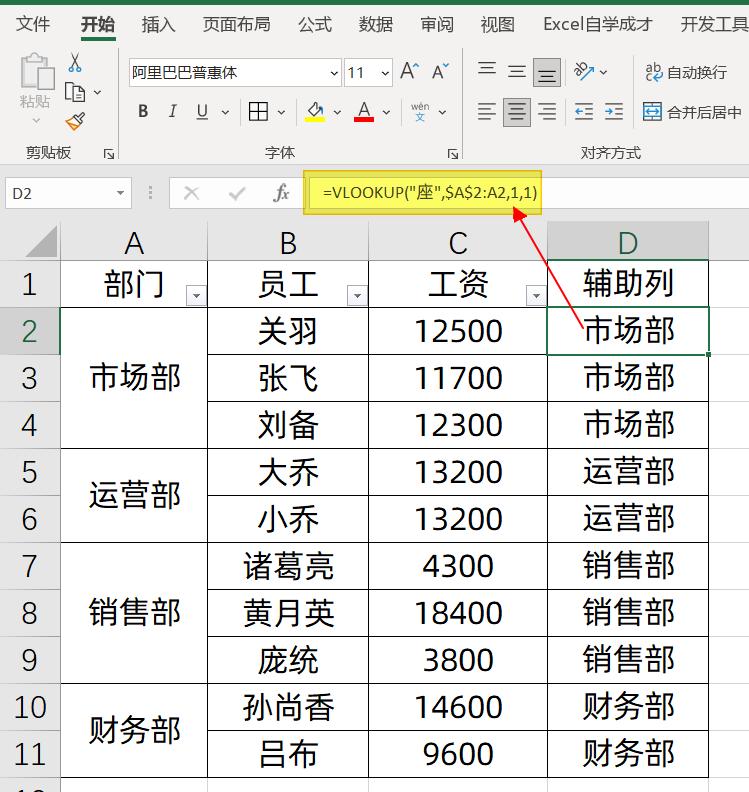Click 自动换行 wrap text button

(686, 72)
